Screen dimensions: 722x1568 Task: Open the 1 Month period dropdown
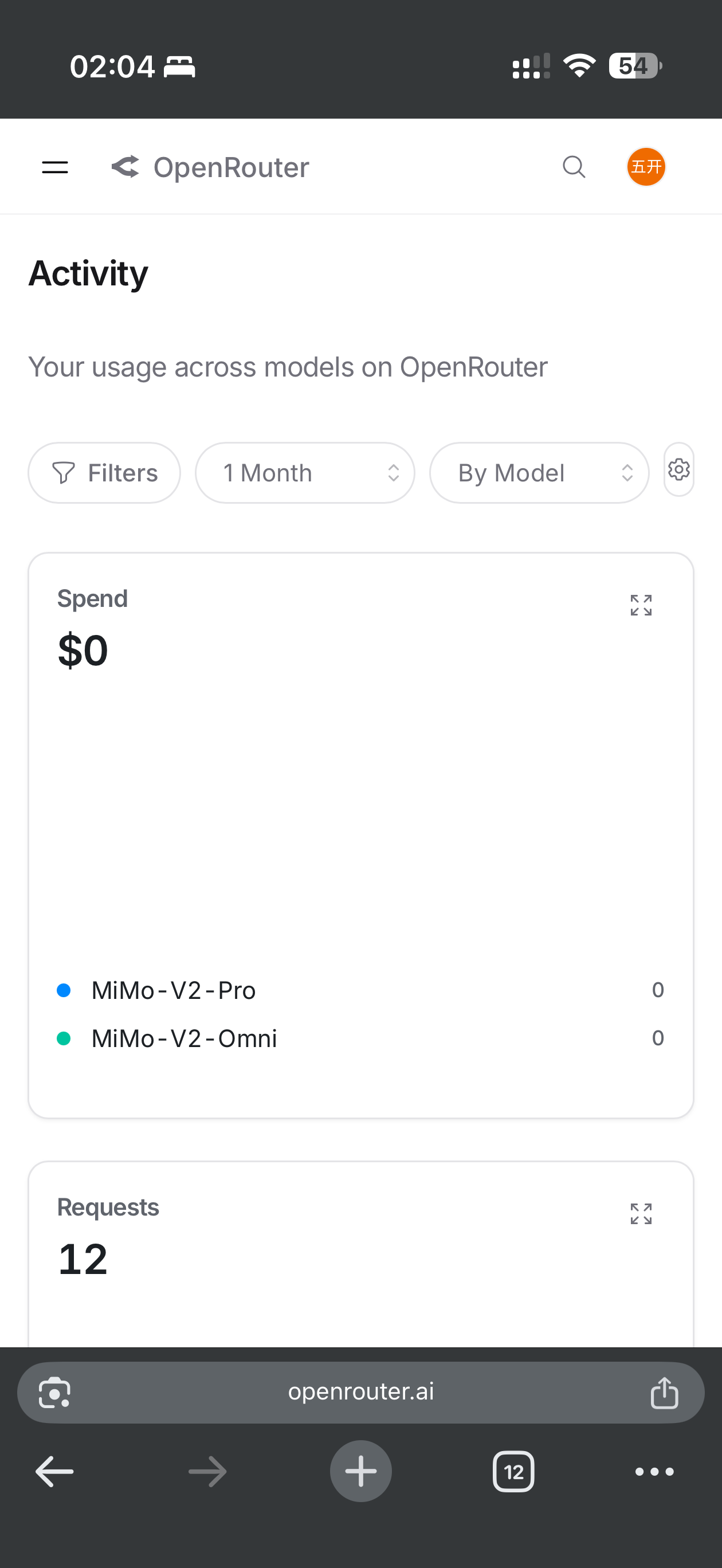(x=304, y=473)
